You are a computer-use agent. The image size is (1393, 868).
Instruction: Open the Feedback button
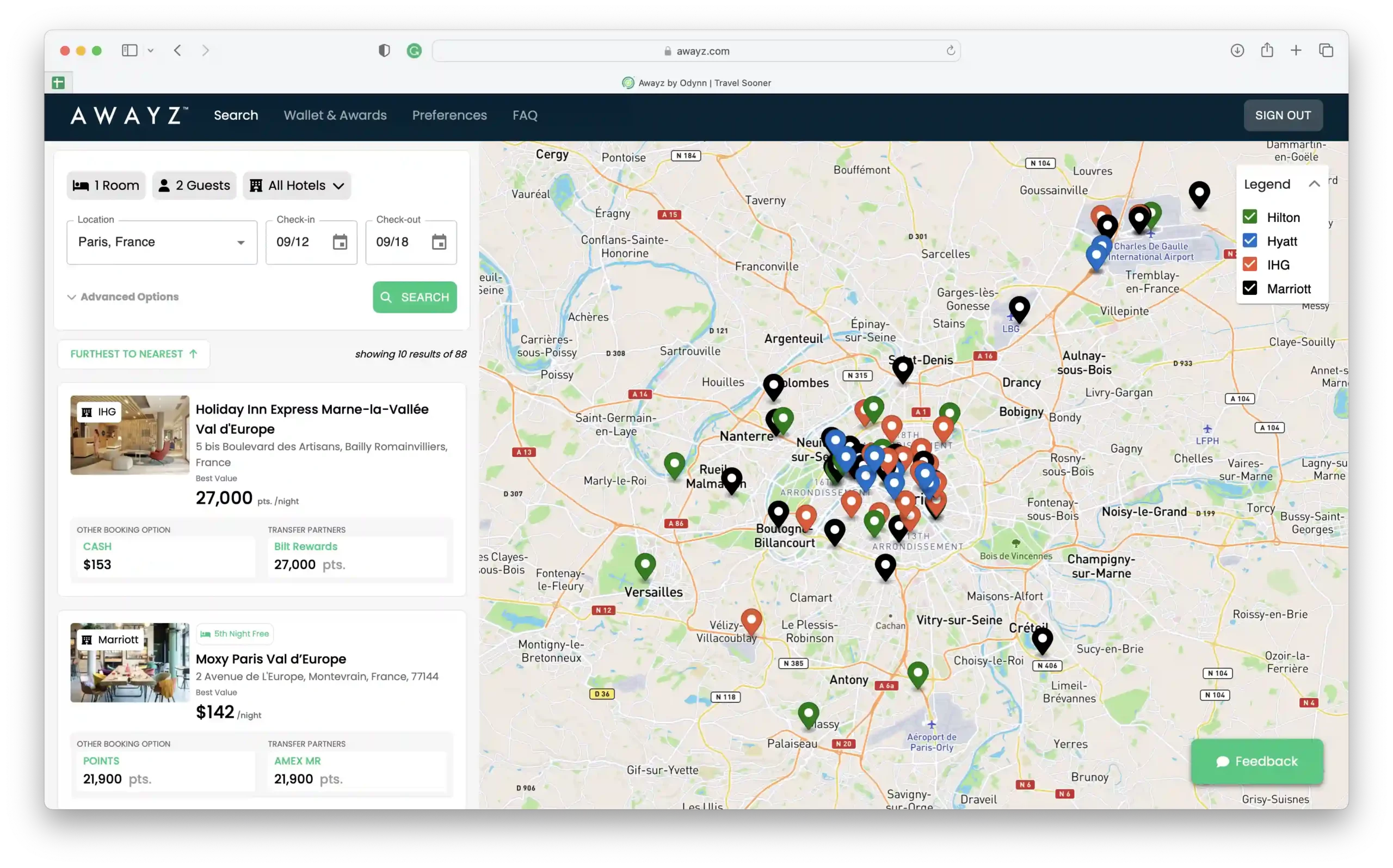[x=1256, y=761]
